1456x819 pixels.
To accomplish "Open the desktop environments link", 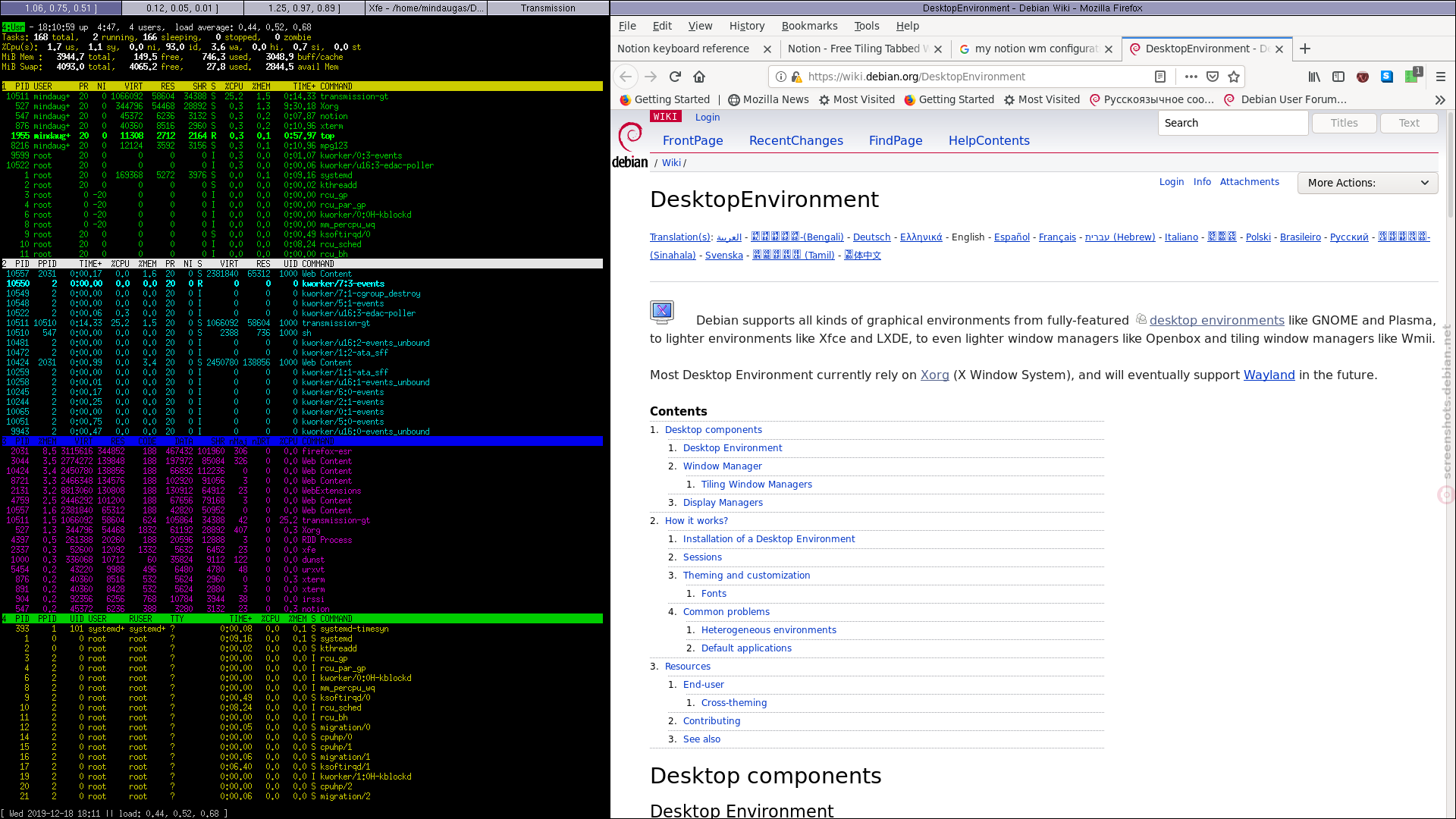I will pos(1216,321).
